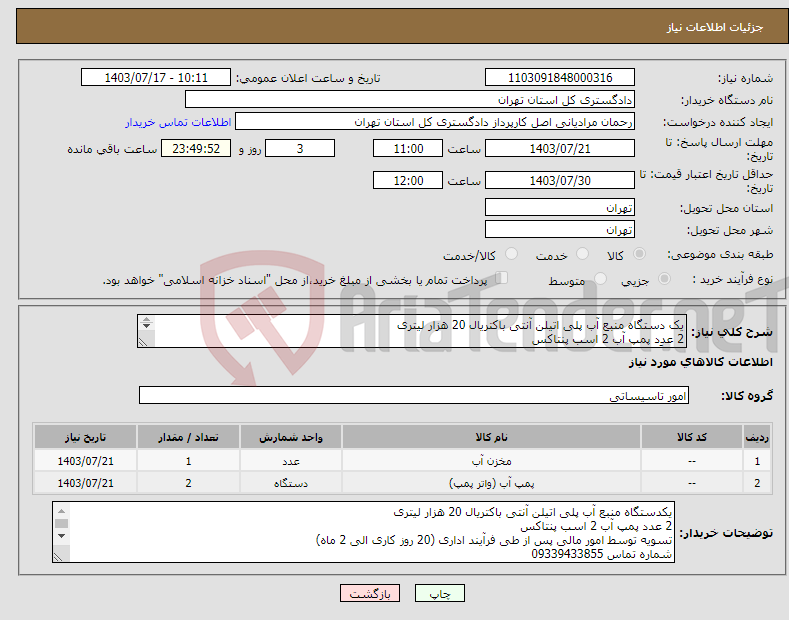The width and height of the screenshot is (789, 620).
Task: Click the response deadline time 11:00
Action: 408,148
